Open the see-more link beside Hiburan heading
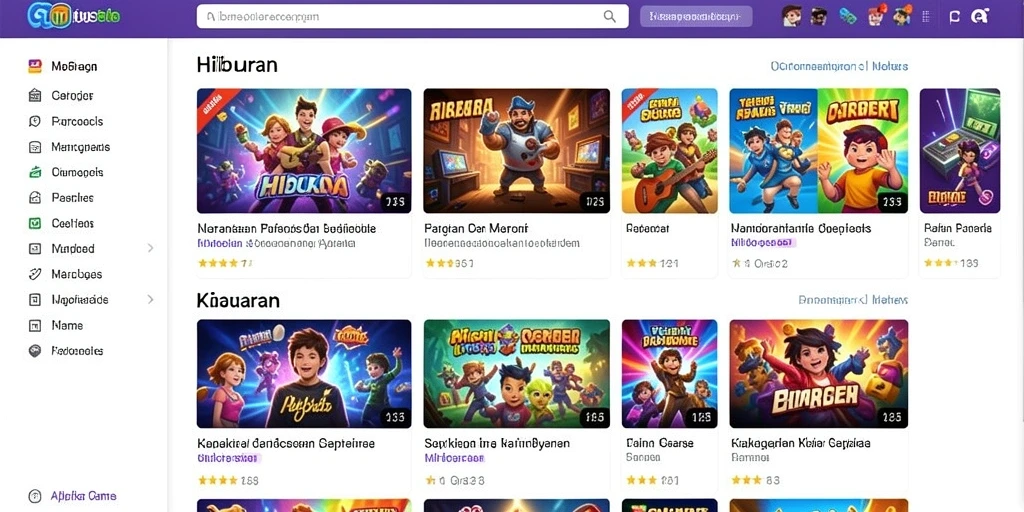1024x512 pixels. [839, 66]
